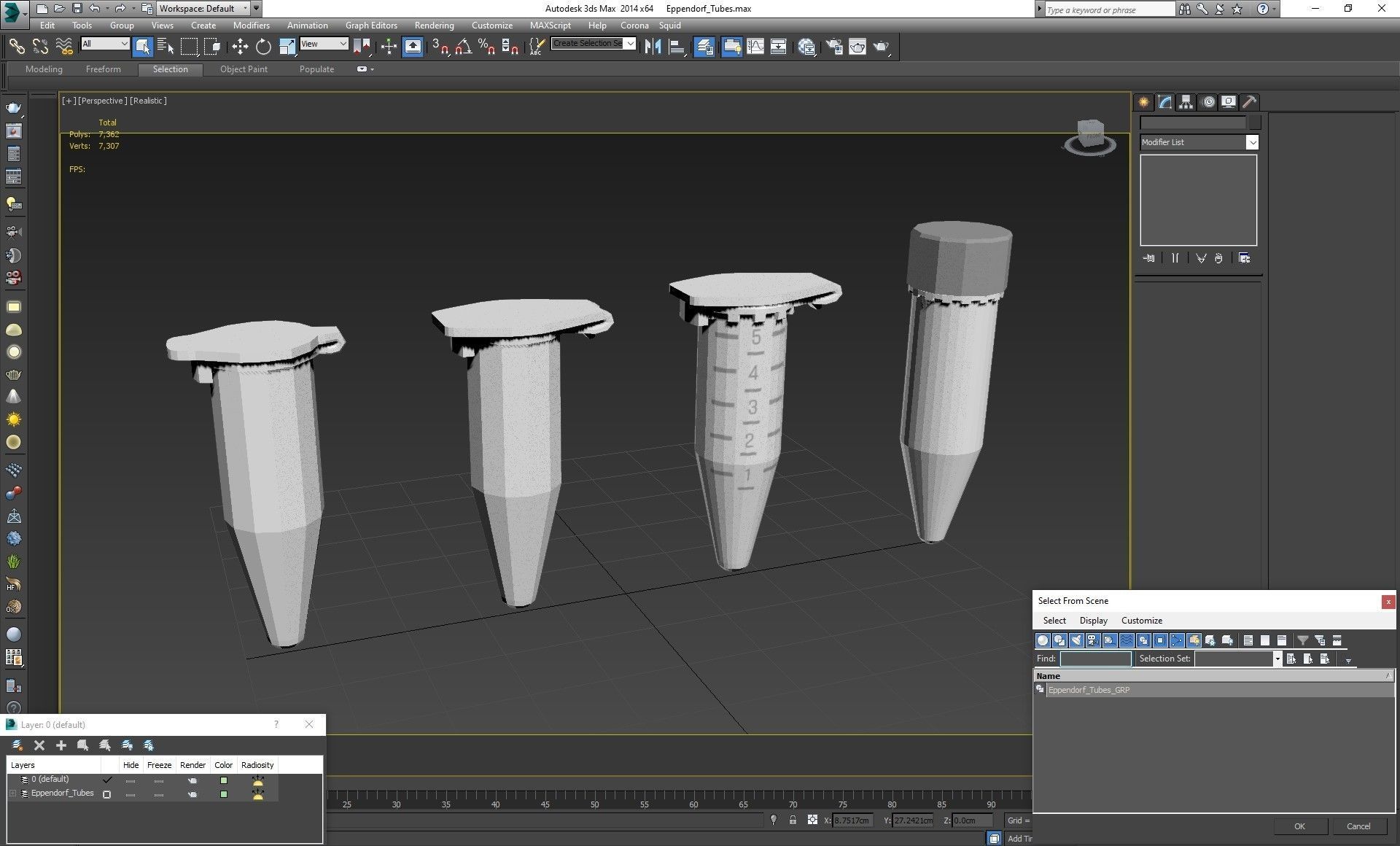The image size is (1400, 846).
Task: Click the Unlink Selection tool
Action: (40, 47)
